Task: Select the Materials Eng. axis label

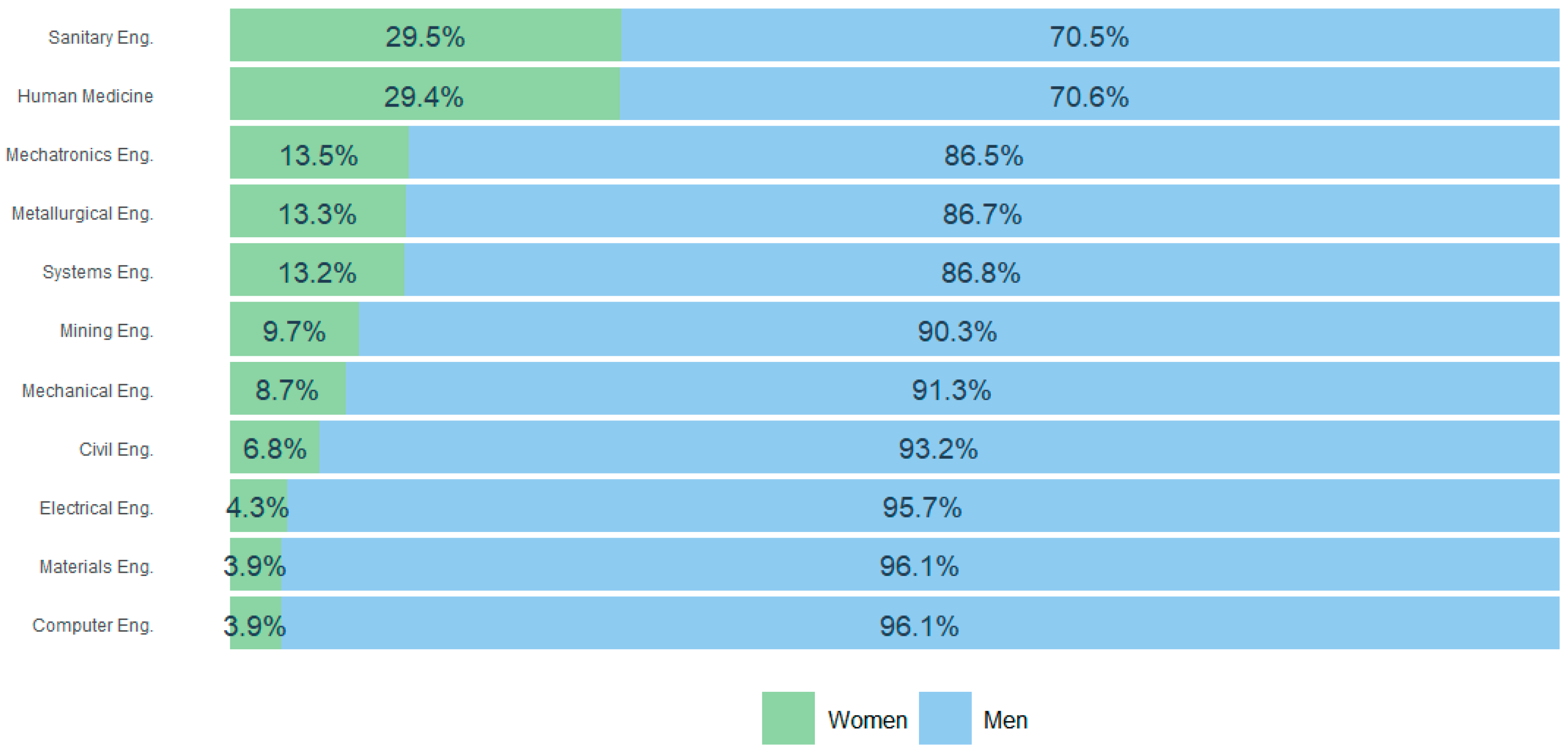Action: click(x=96, y=567)
